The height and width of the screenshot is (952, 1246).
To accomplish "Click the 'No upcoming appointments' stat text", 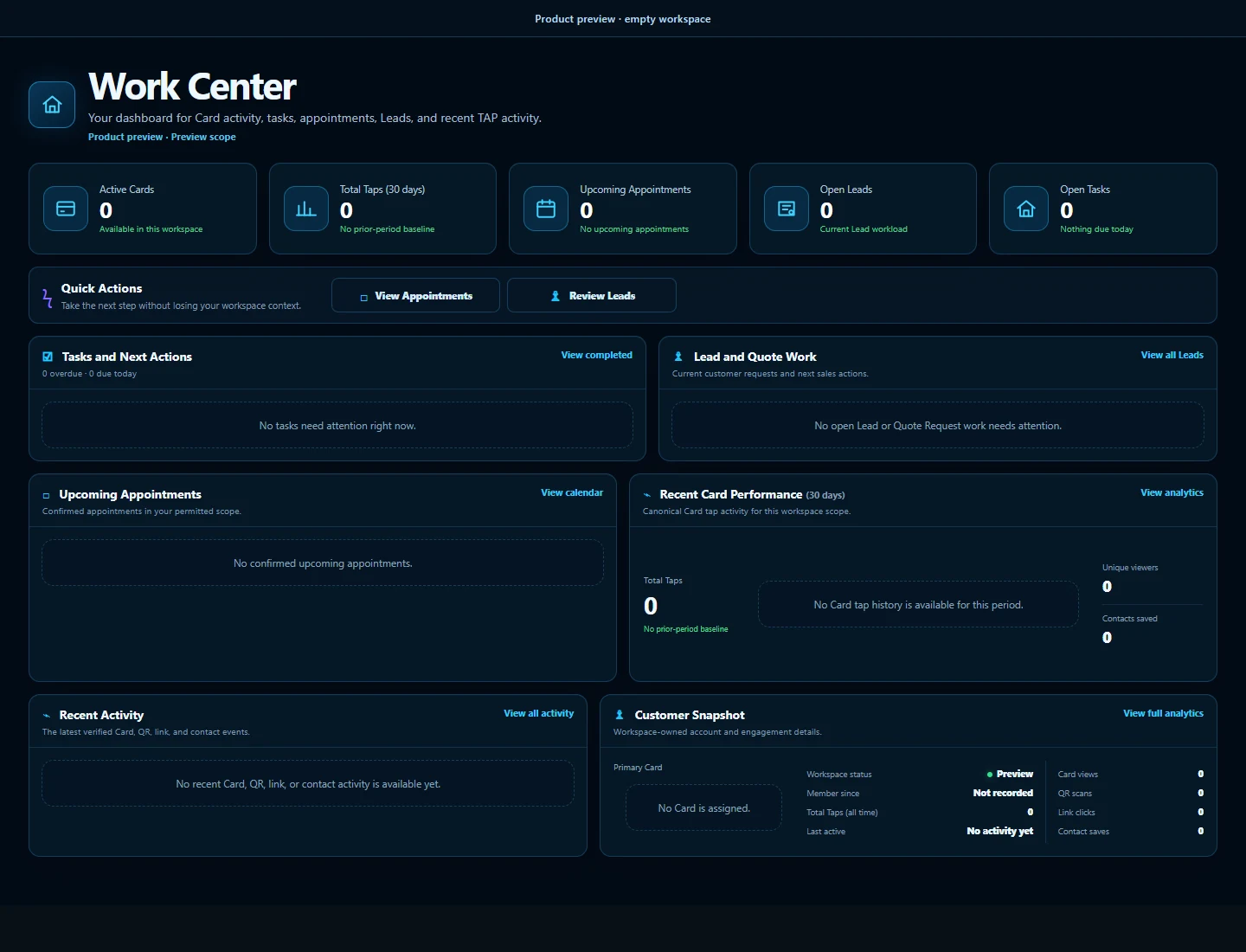I will [634, 229].
